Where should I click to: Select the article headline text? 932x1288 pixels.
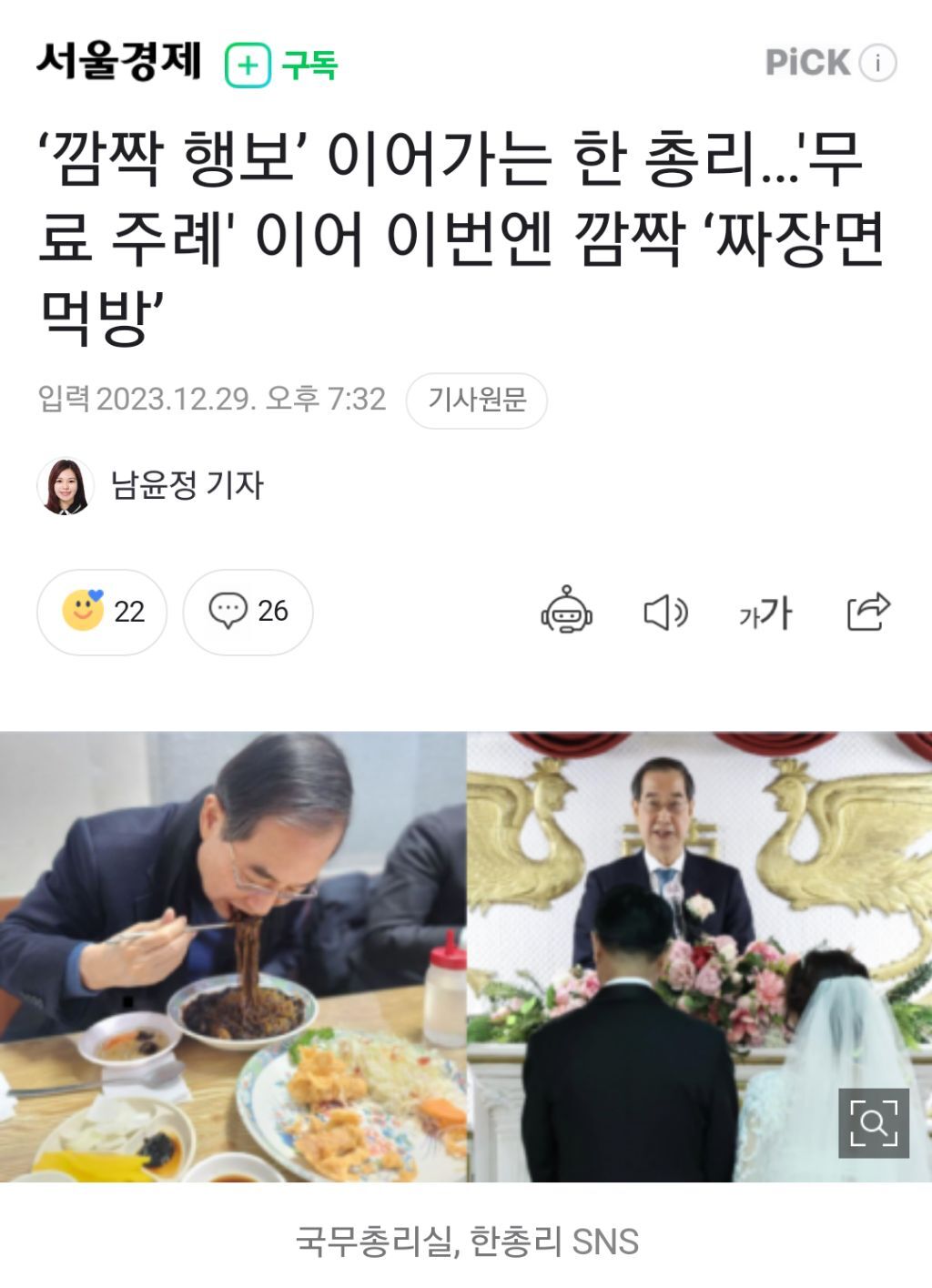click(x=461, y=237)
